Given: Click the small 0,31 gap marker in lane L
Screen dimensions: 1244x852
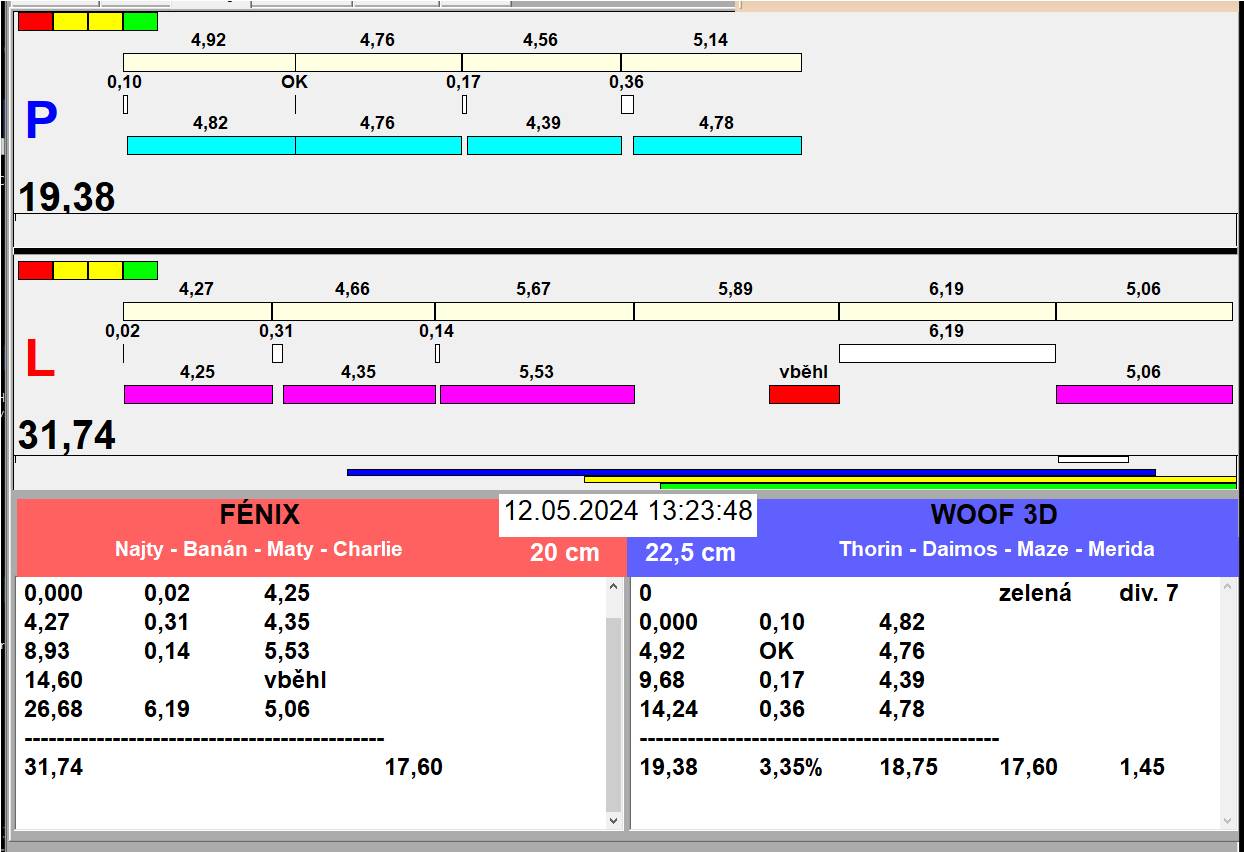Looking at the screenshot, I should (x=277, y=353).
